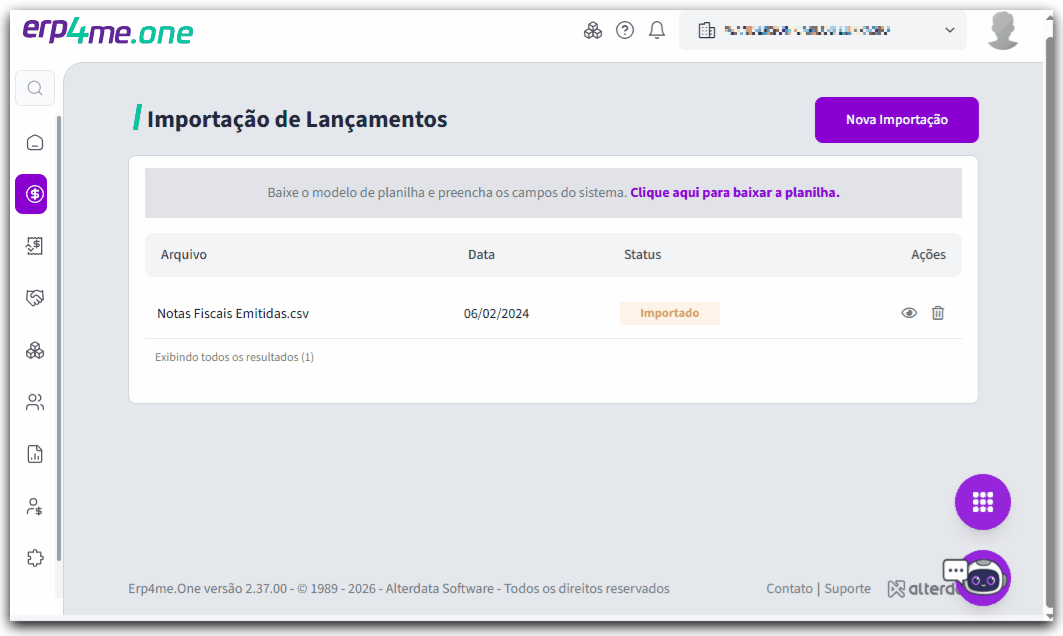
Task: Delete the Notas Fiscais Emitidas.csv import
Action: tap(938, 313)
